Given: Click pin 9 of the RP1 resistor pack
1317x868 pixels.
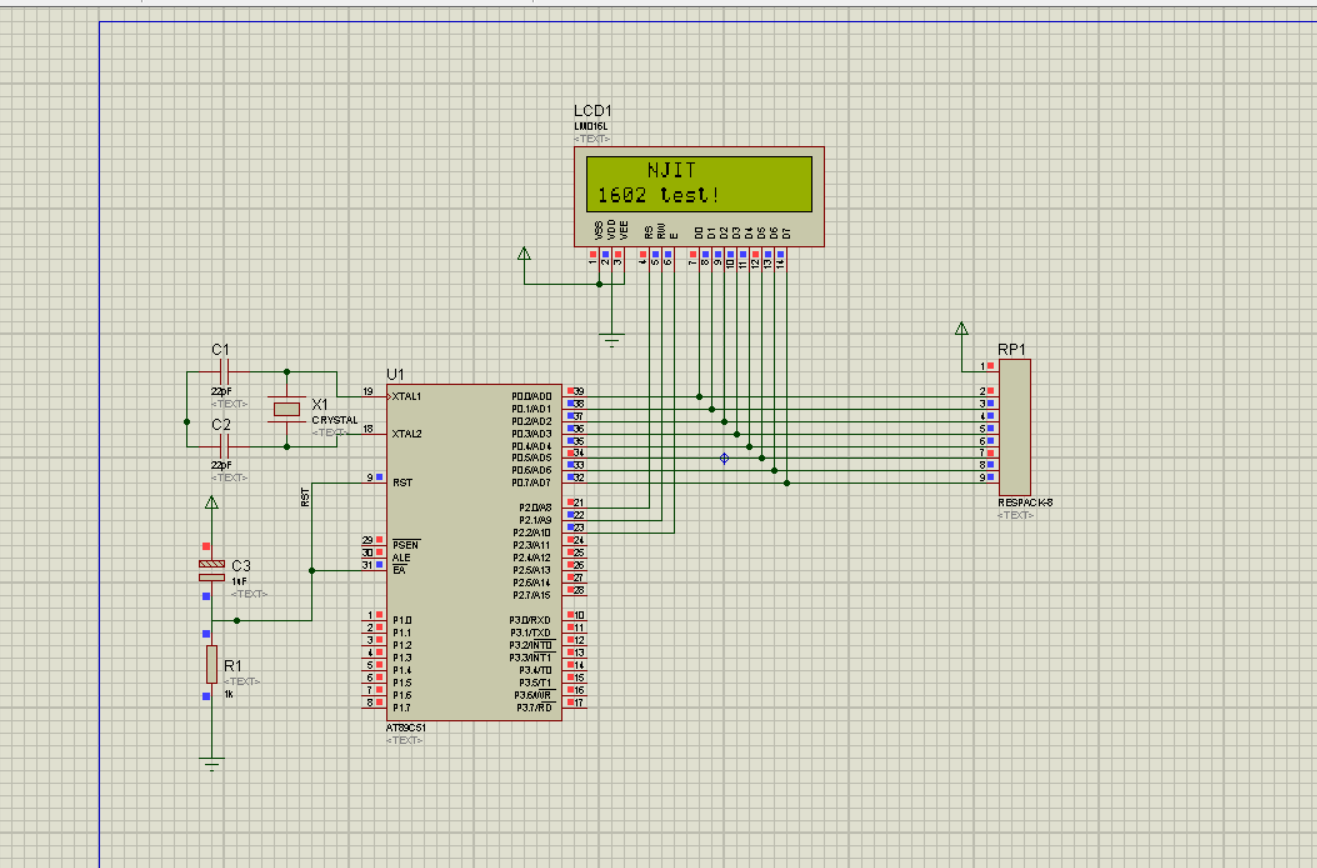Looking at the screenshot, I should click(x=983, y=478).
